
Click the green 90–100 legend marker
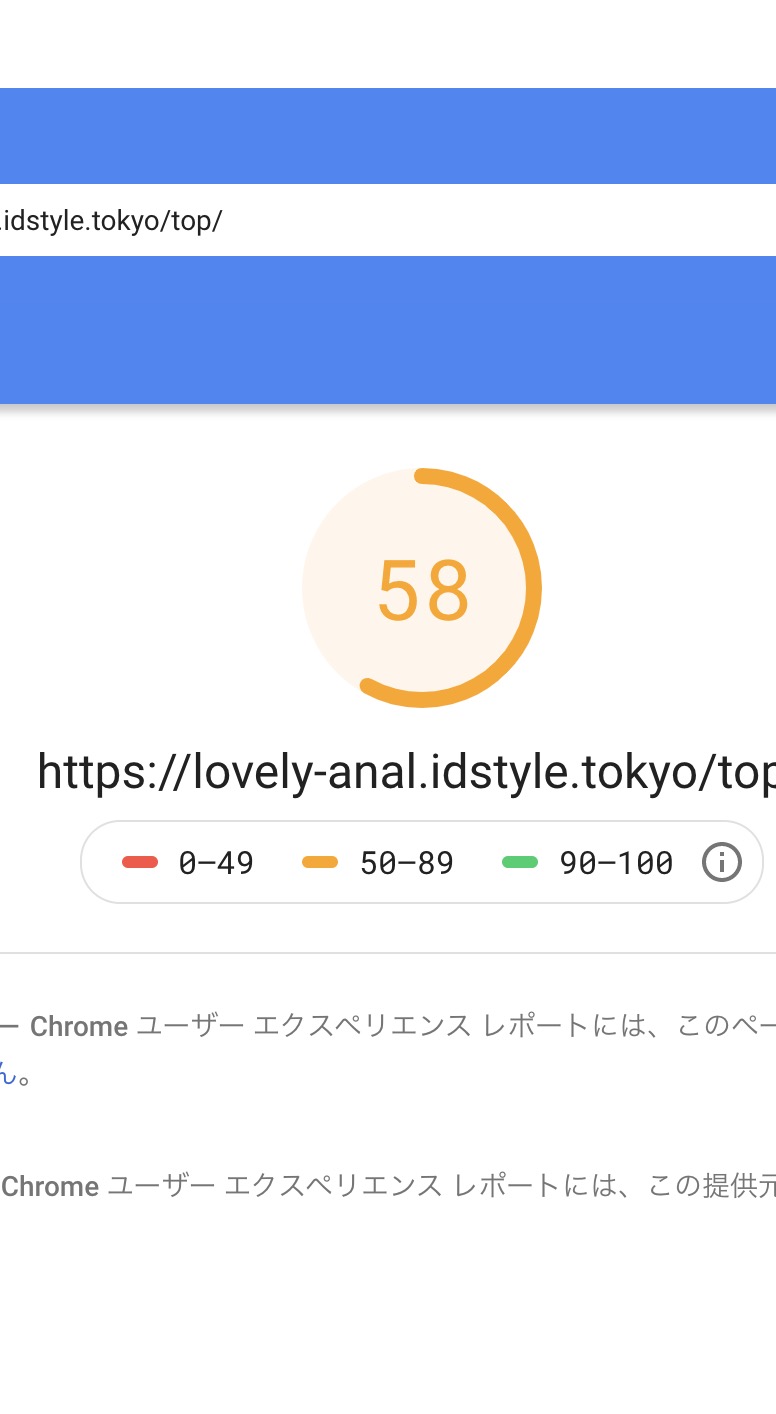520,862
